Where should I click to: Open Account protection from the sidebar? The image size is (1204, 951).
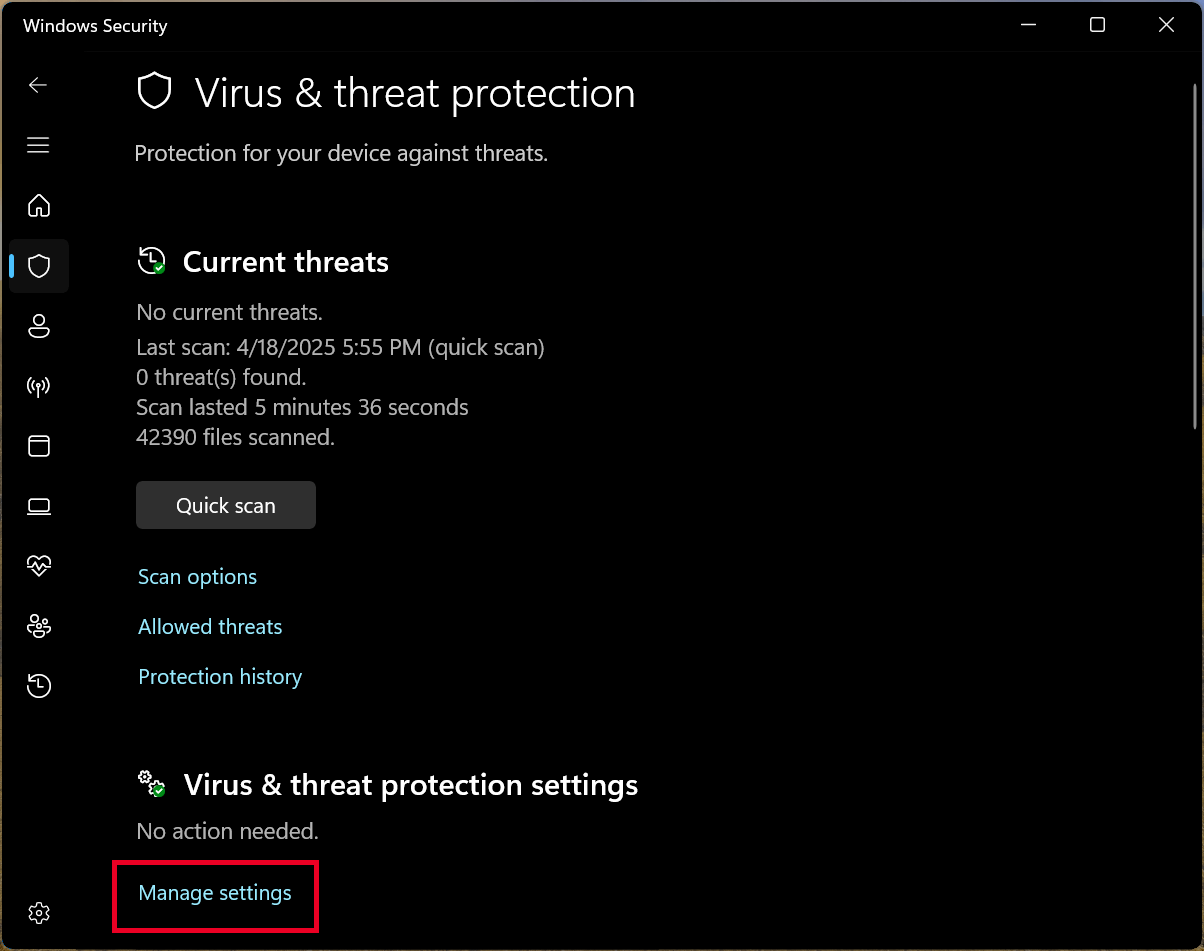pos(38,326)
